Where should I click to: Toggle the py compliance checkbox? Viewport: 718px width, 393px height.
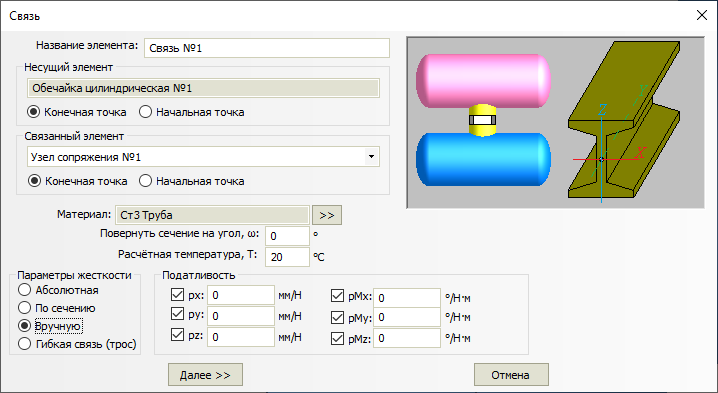177,314
